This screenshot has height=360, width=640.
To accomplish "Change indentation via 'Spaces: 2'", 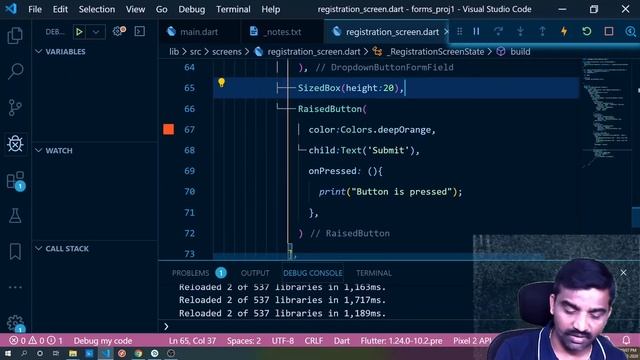I will [244, 340].
